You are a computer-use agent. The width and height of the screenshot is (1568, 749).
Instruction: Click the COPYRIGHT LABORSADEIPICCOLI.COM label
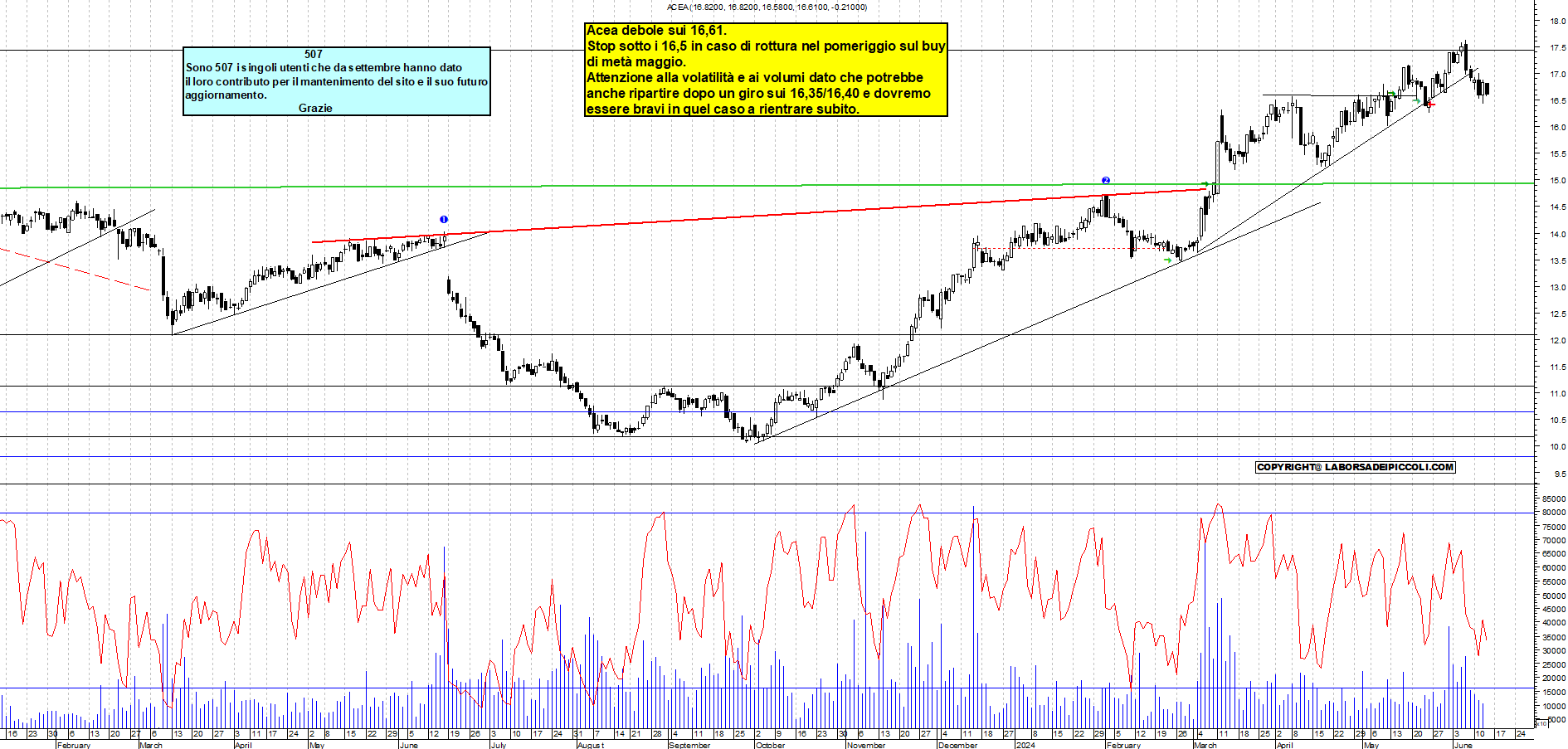[1356, 467]
